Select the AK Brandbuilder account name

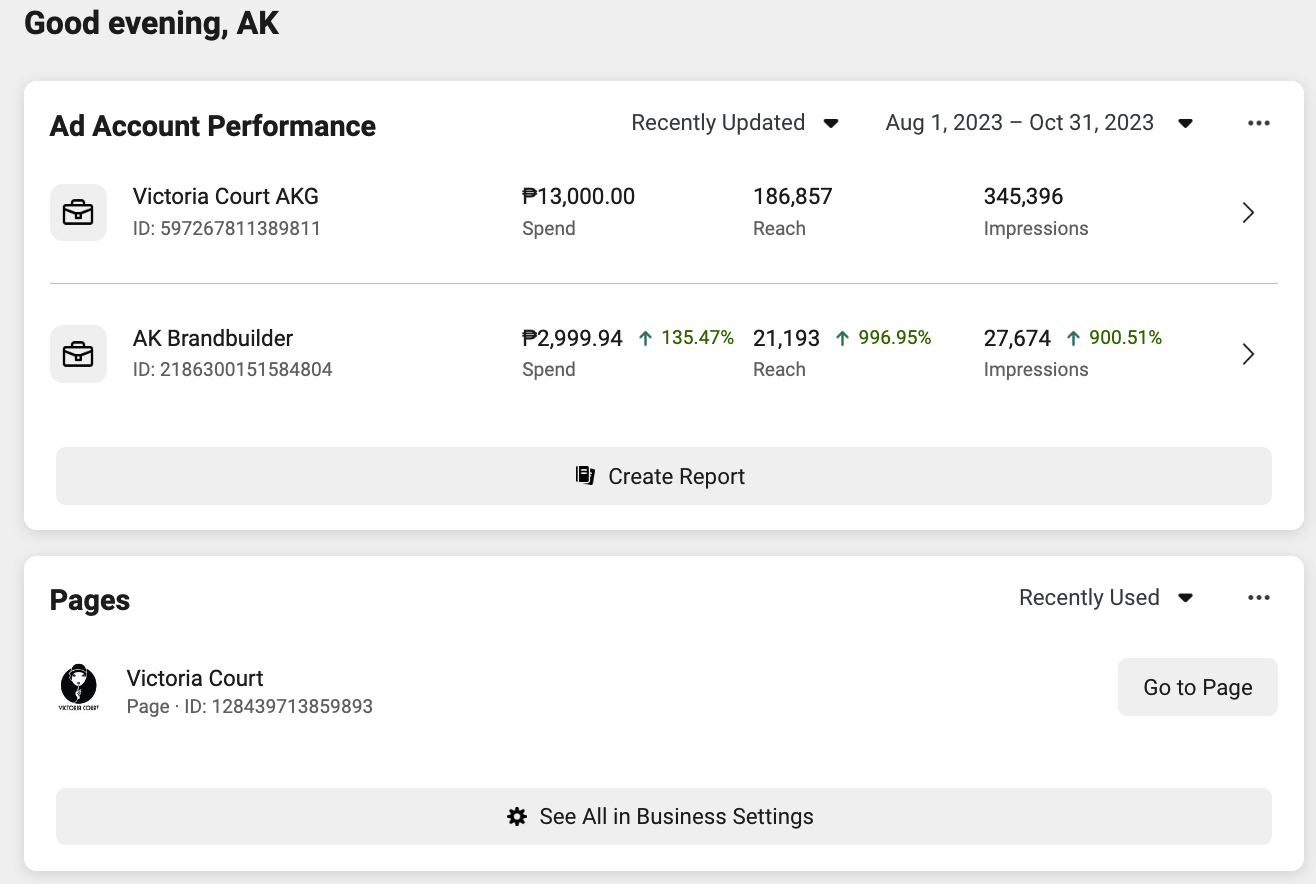click(213, 338)
